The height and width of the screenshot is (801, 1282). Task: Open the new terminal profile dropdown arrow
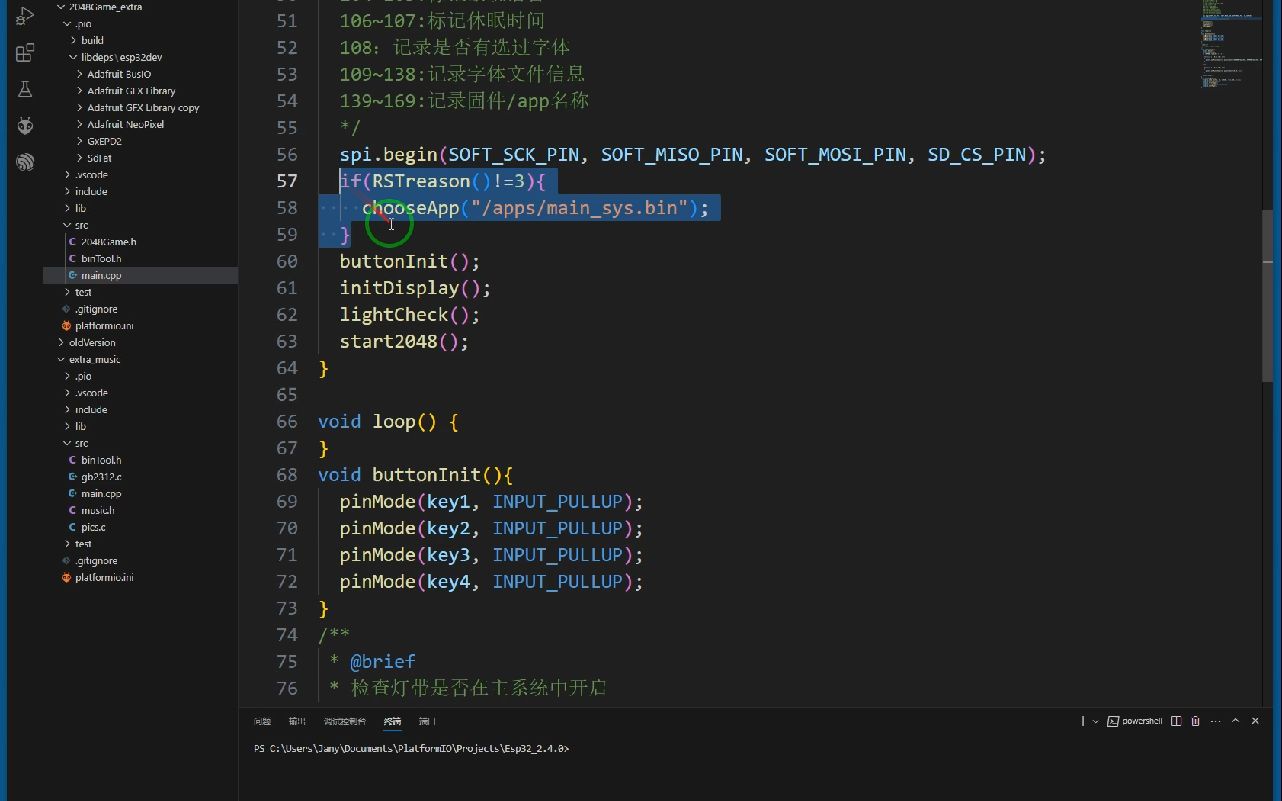click(x=1095, y=721)
